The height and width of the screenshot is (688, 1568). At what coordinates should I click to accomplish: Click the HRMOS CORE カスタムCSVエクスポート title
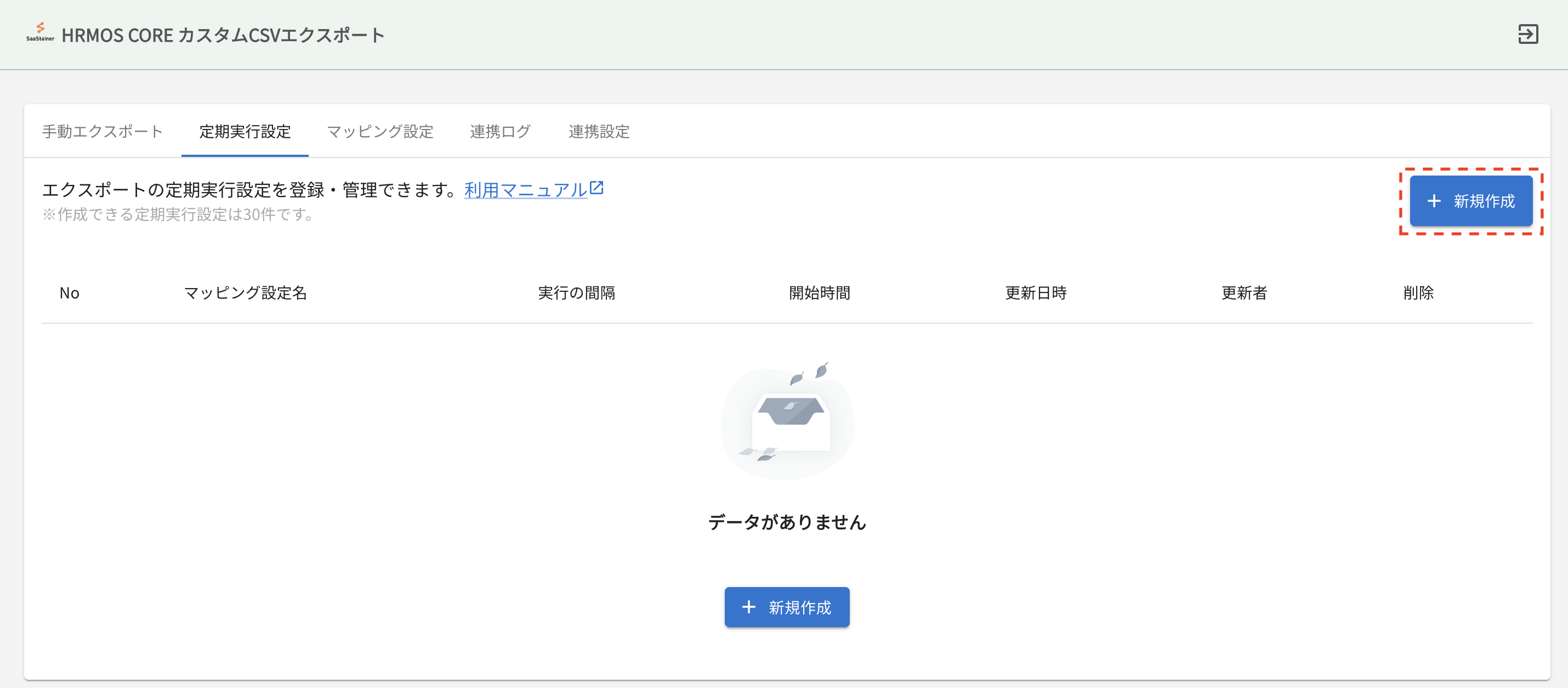(223, 34)
